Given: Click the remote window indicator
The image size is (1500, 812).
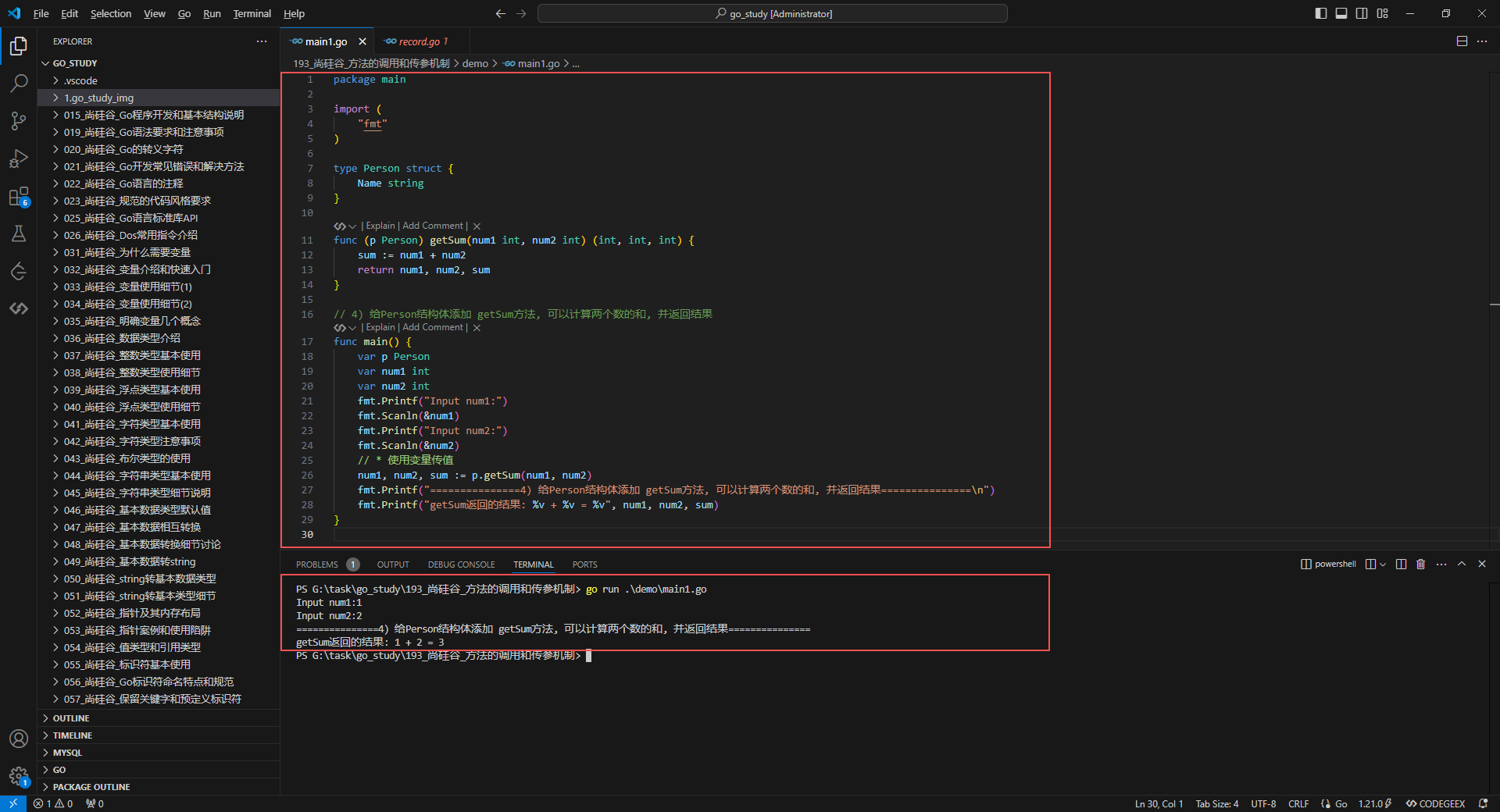Looking at the screenshot, I should point(13,803).
